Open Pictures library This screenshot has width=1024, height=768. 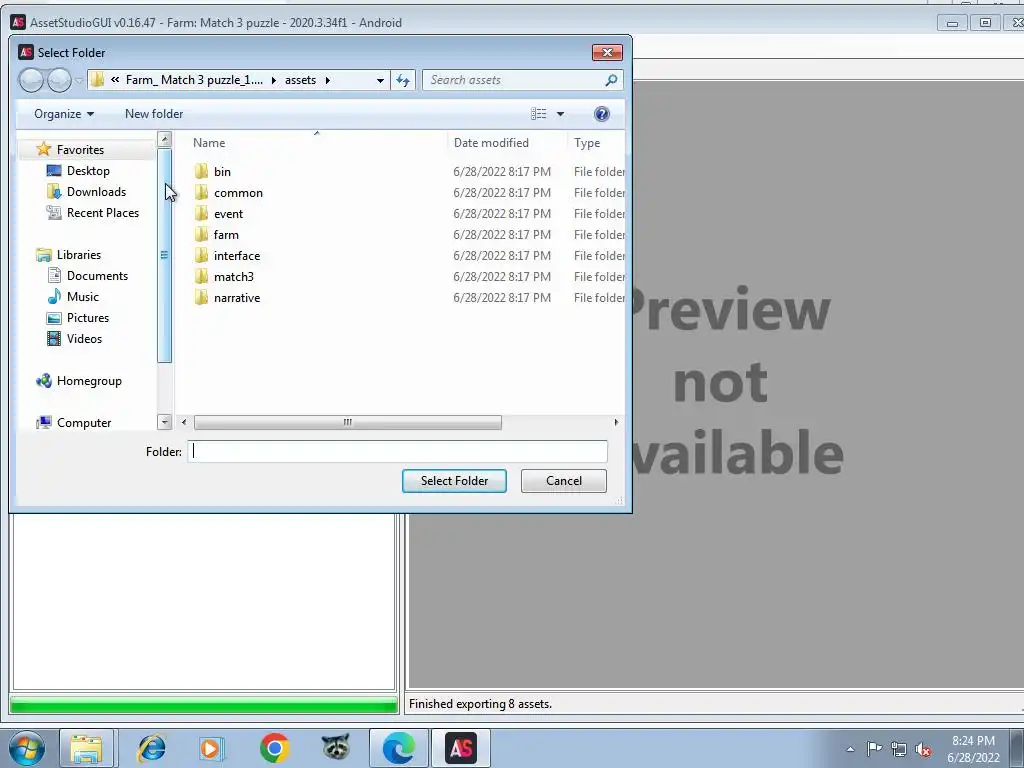(x=88, y=317)
